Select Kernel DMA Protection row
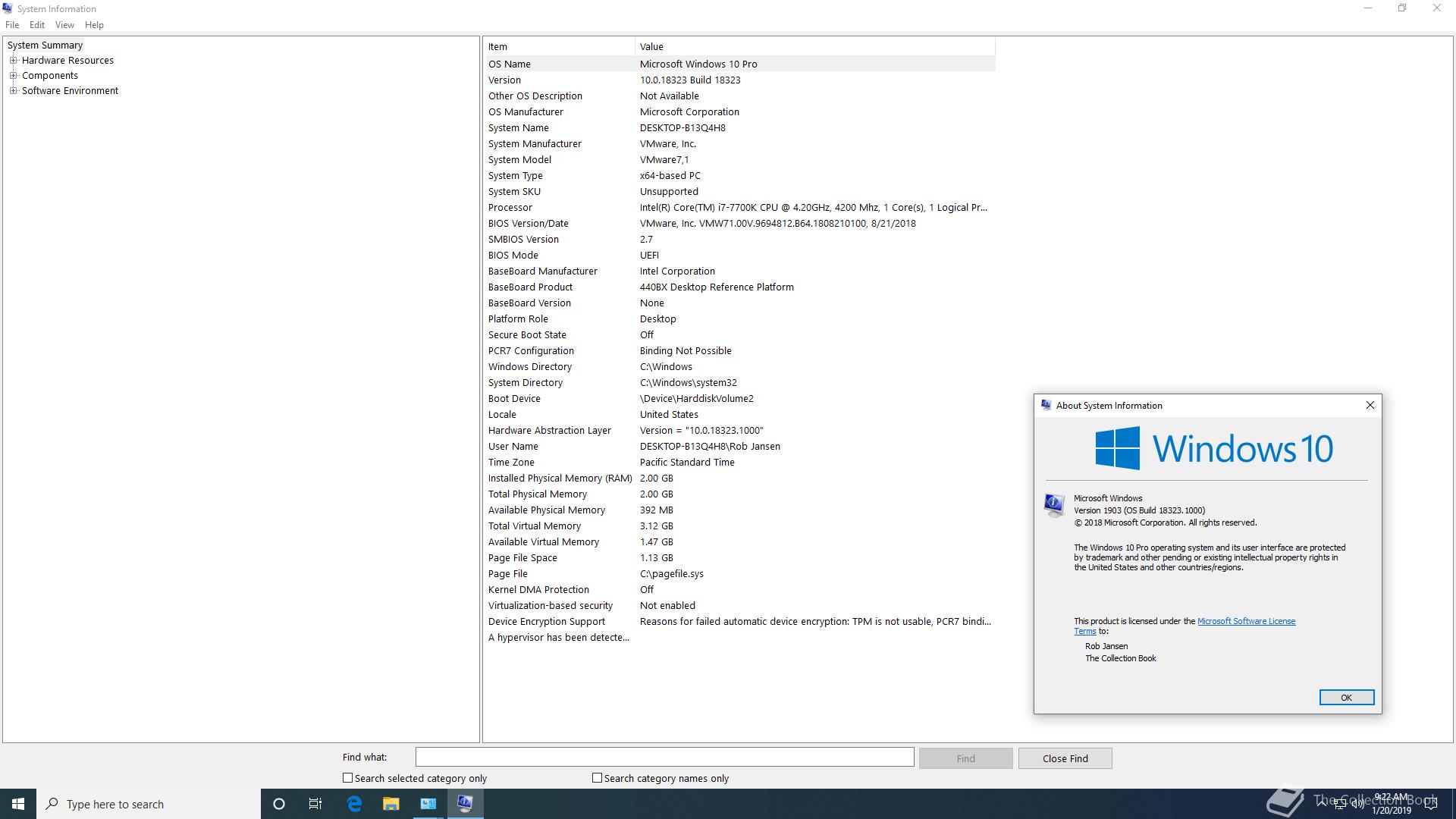 point(740,589)
